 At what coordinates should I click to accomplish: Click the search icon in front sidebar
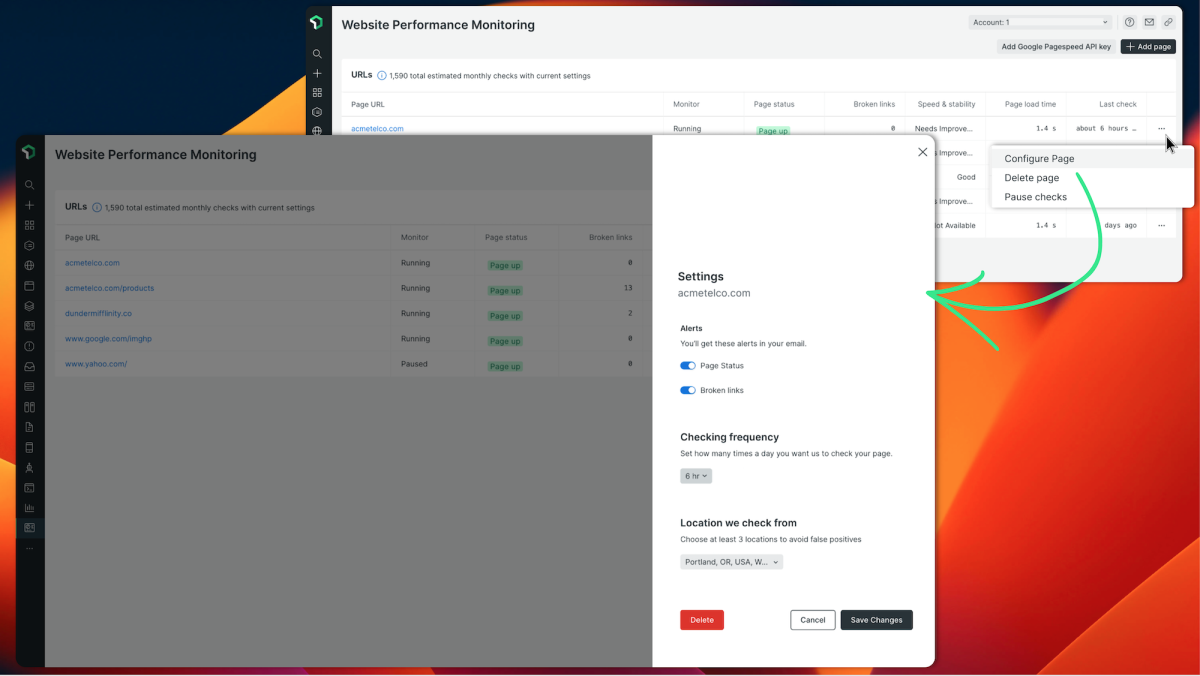coord(30,185)
